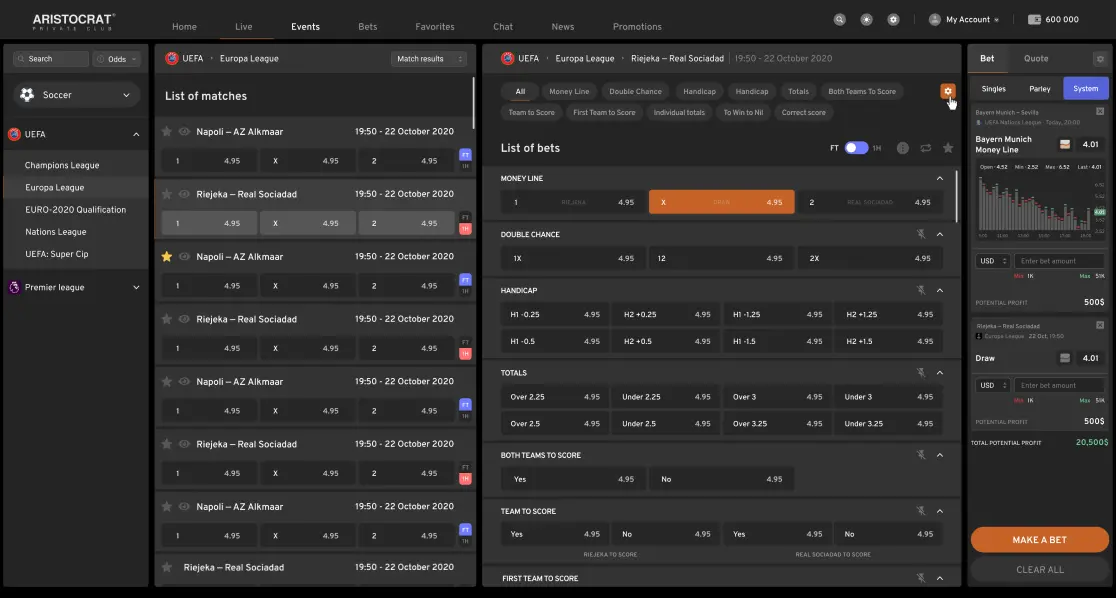Remove the Bayern Munich – Sevilla bet

[x=1100, y=112]
